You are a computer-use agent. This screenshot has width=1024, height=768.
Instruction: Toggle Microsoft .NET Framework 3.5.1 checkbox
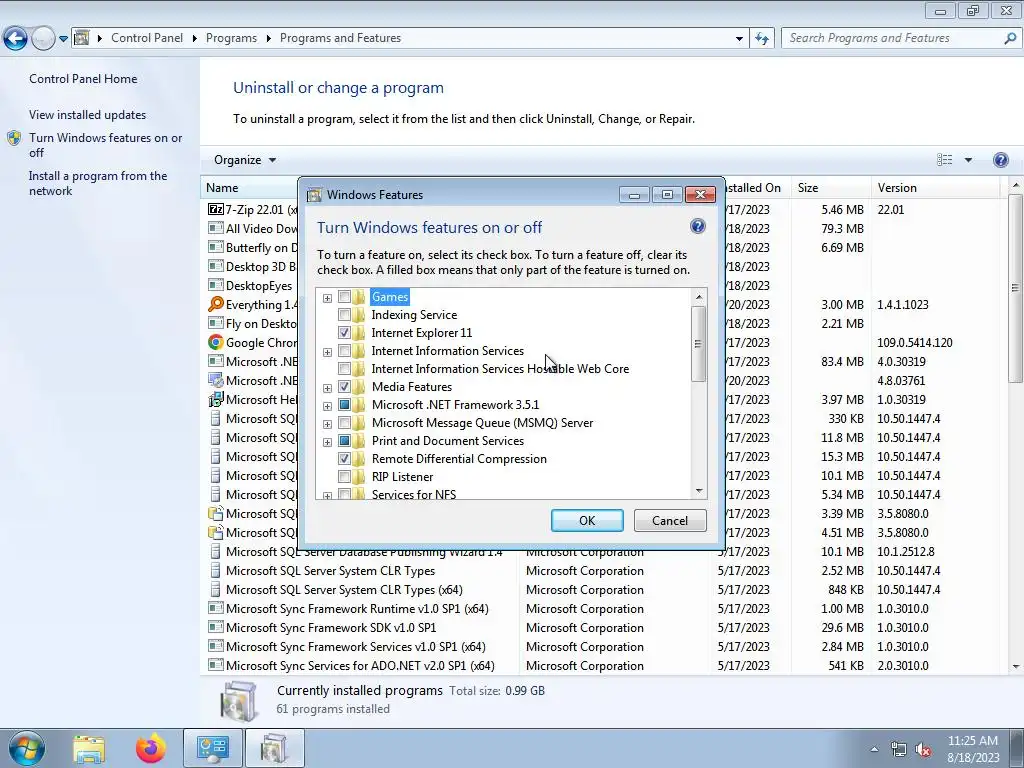point(344,405)
